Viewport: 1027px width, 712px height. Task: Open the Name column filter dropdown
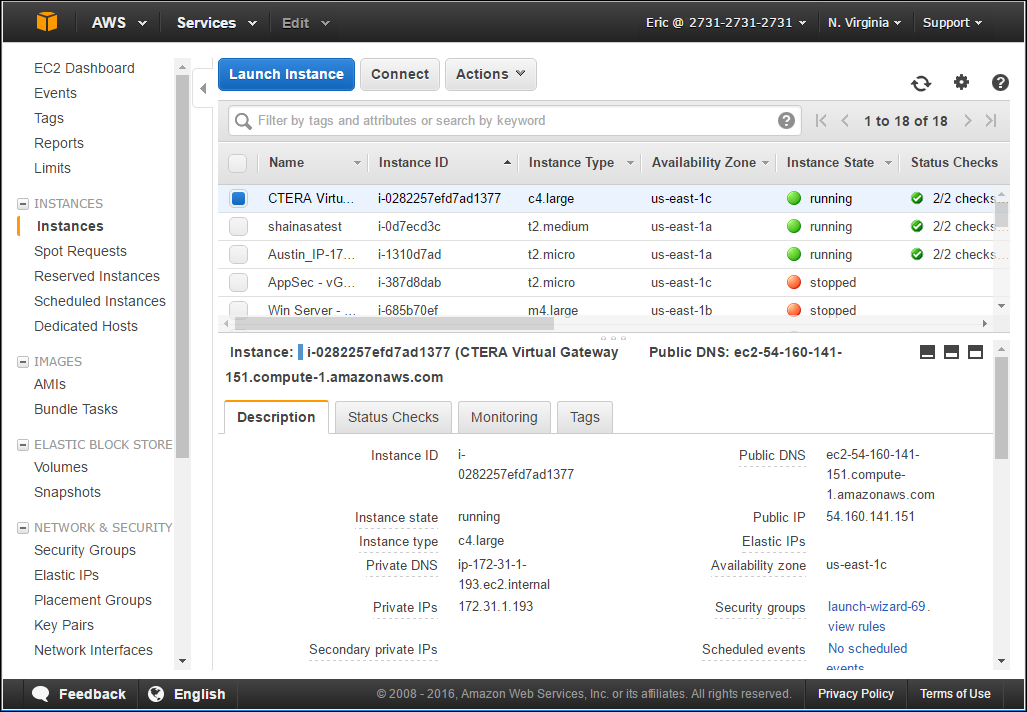(x=357, y=162)
